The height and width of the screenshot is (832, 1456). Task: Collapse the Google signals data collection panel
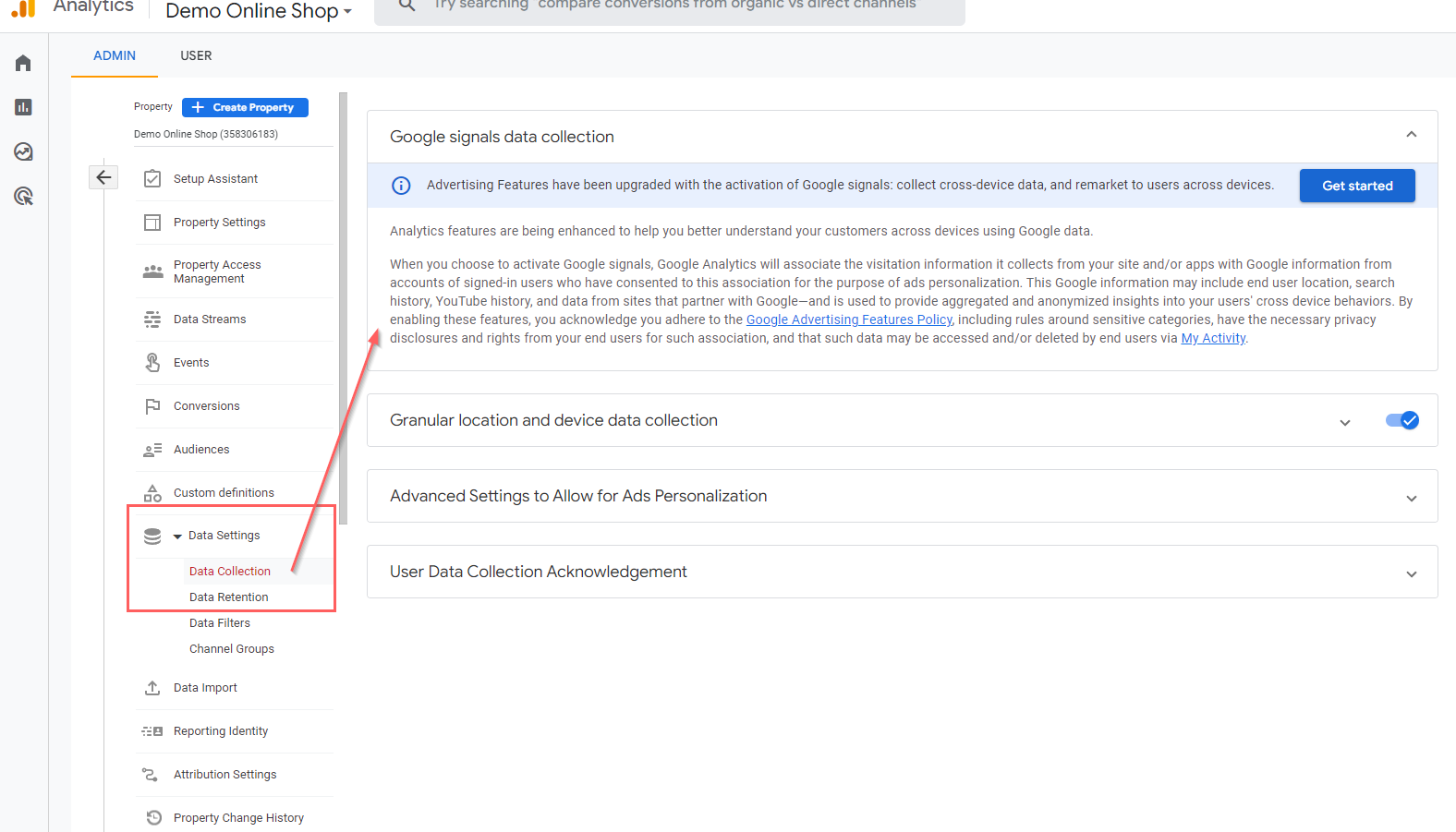1412,135
